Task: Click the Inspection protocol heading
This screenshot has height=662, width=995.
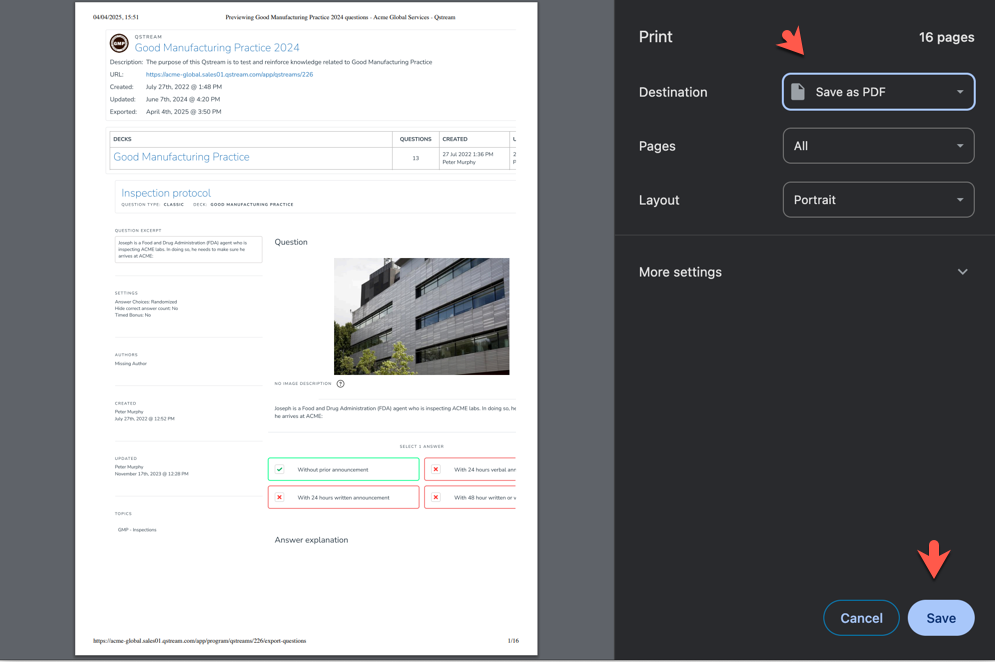Action: point(166,193)
